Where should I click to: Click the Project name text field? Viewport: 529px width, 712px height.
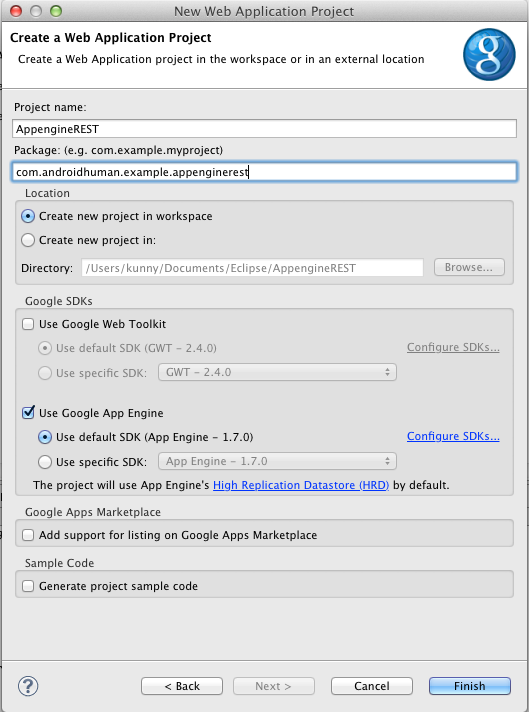tap(264, 129)
